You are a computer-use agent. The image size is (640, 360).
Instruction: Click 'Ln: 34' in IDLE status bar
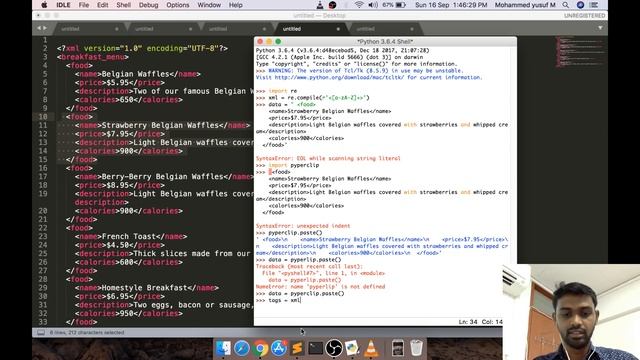[468, 322]
